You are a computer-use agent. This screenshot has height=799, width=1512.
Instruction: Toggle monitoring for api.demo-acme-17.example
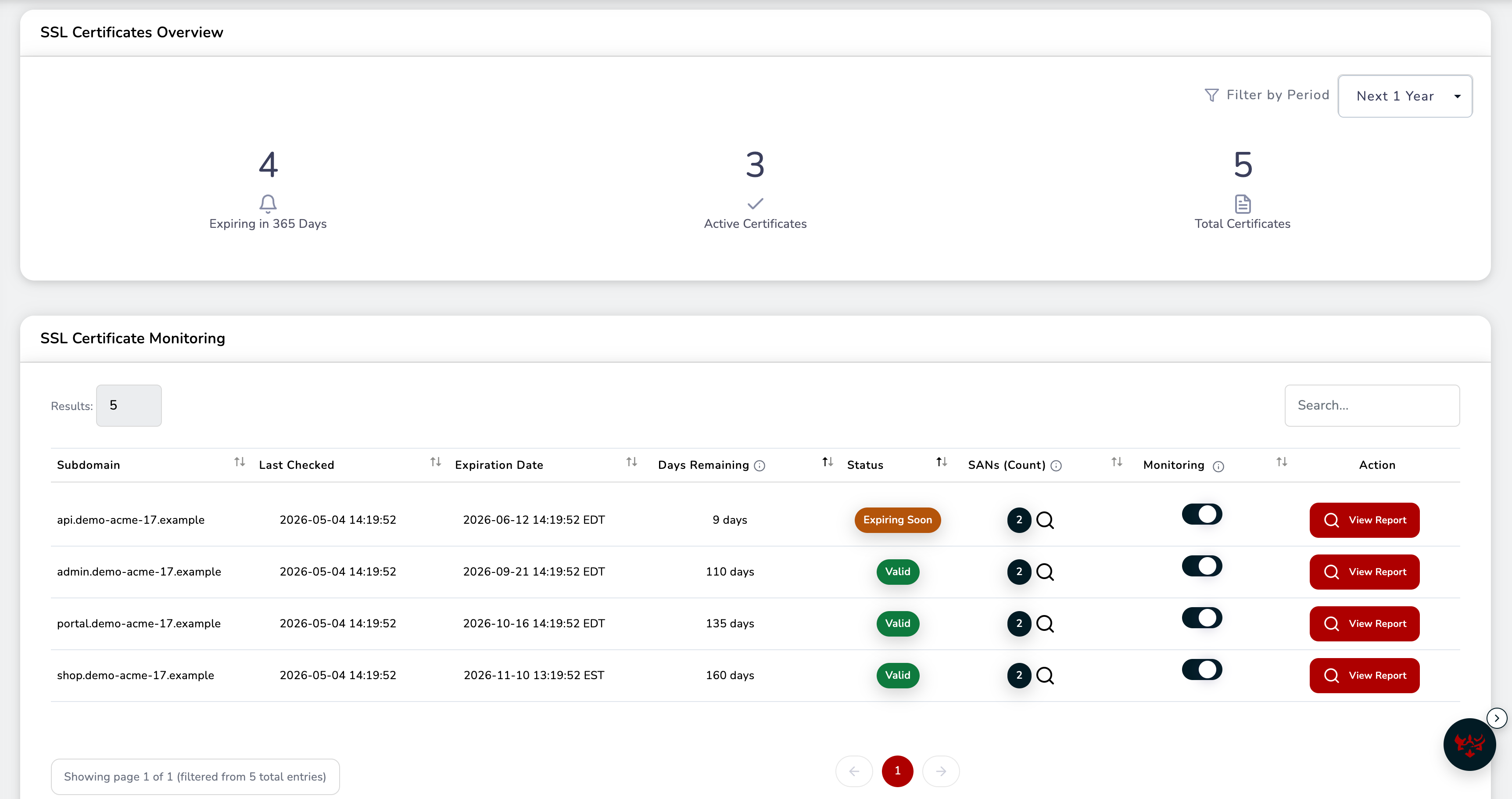click(x=1202, y=514)
